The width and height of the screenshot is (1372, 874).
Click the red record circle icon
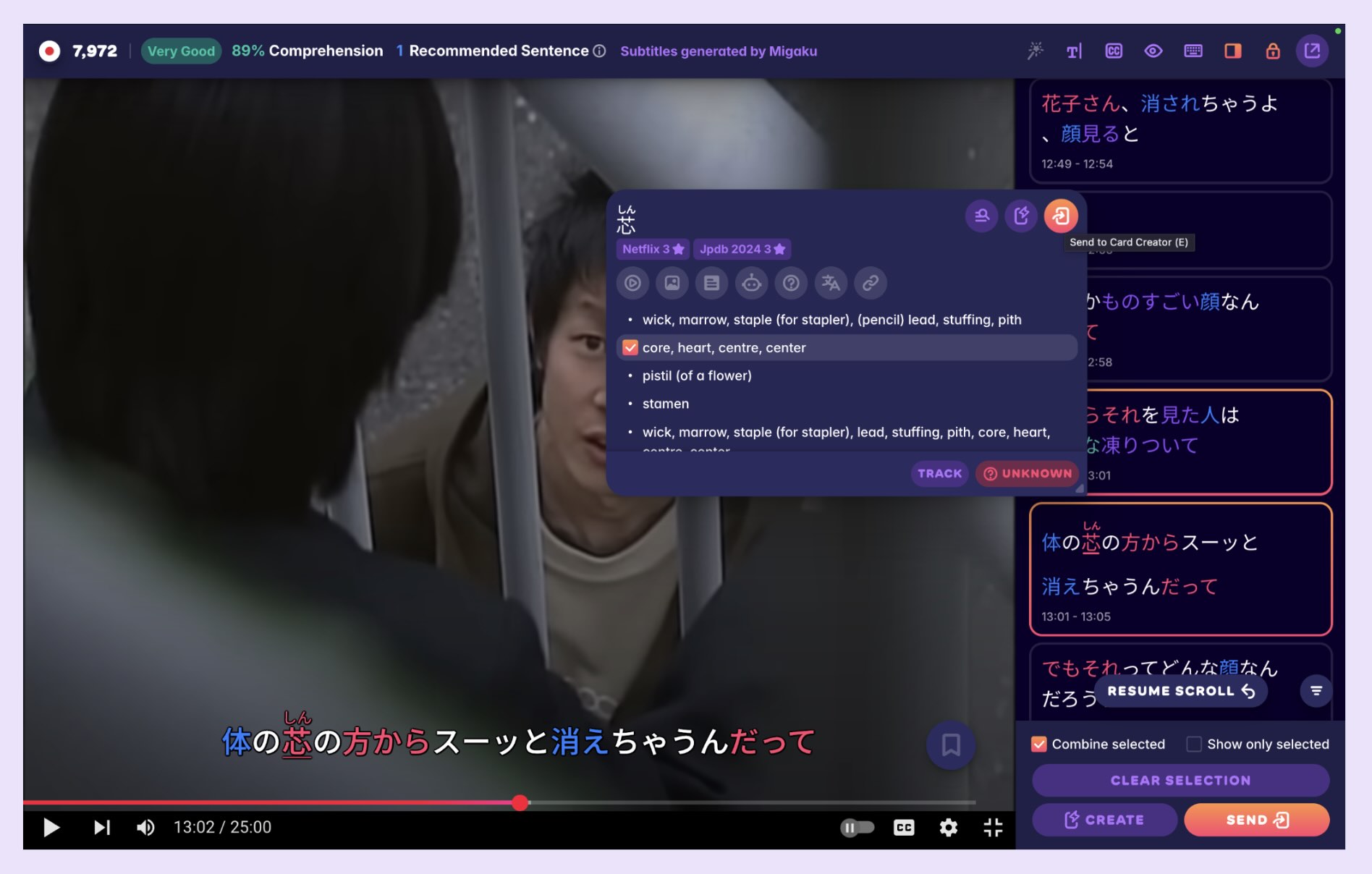pos(49,51)
